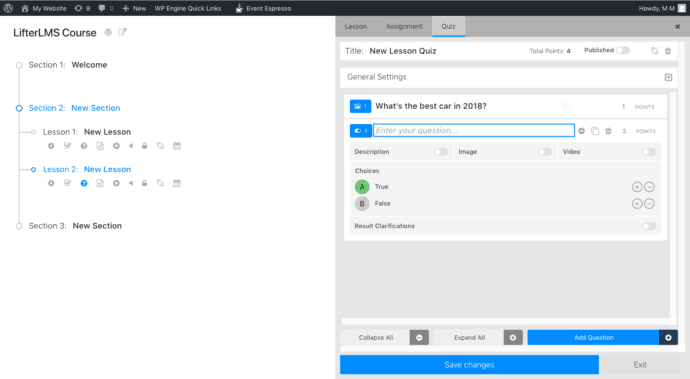Click the Expand All button
The image size is (690, 379).
coord(478,338)
